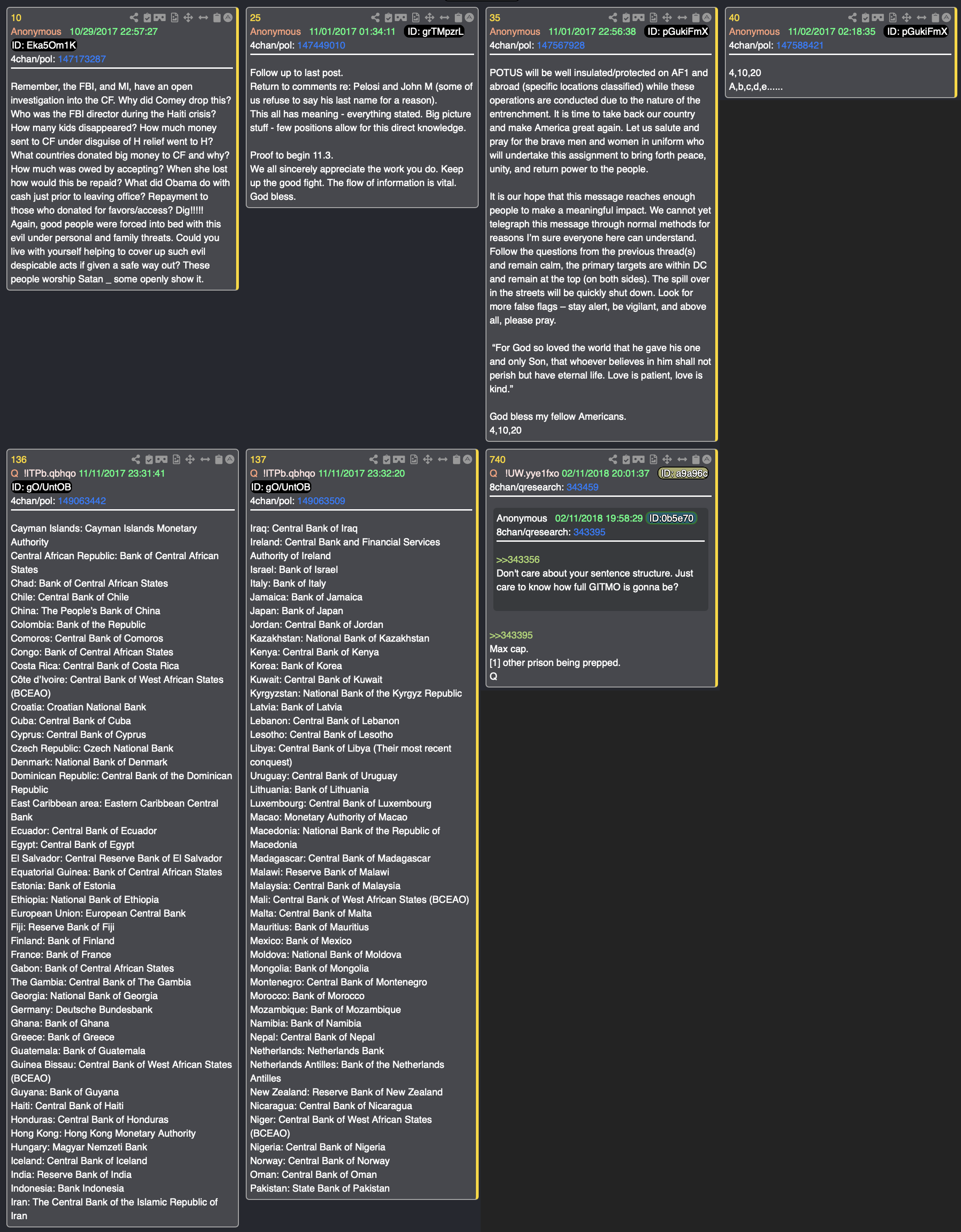
Task: Click the share icon on post 10
Action: 134,17
